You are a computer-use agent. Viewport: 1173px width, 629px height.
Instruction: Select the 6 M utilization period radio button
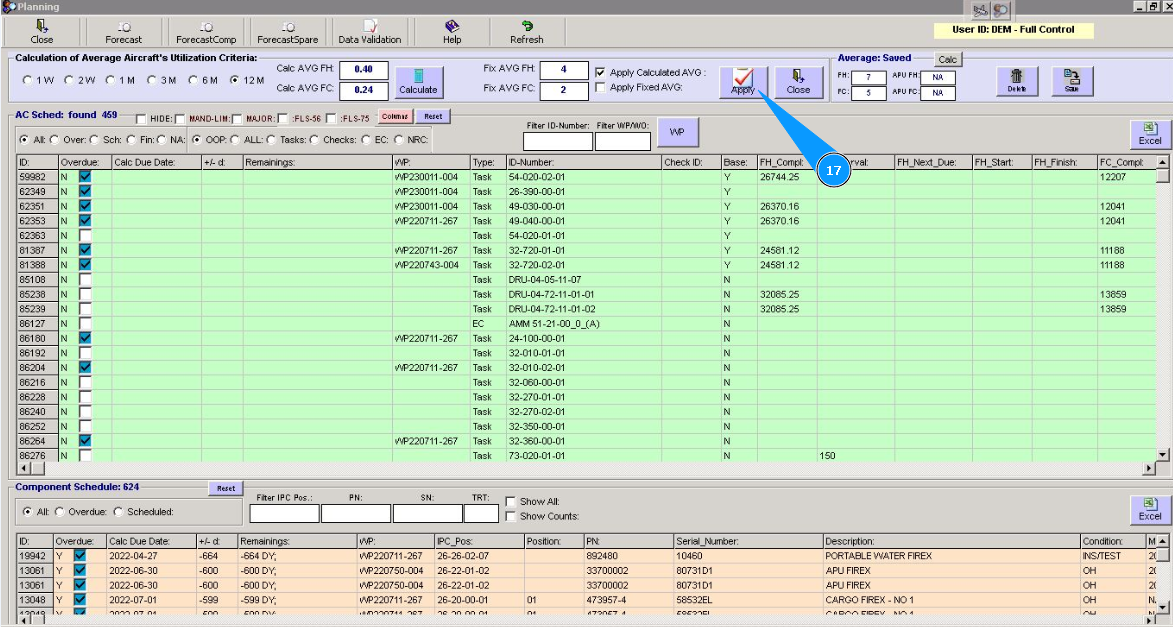click(x=193, y=80)
